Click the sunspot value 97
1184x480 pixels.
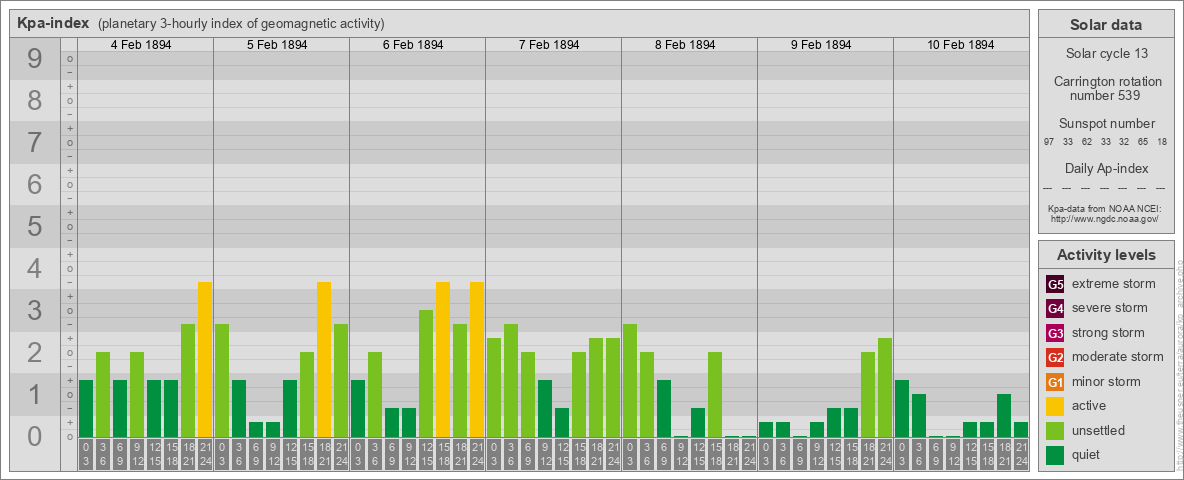click(1049, 142)
